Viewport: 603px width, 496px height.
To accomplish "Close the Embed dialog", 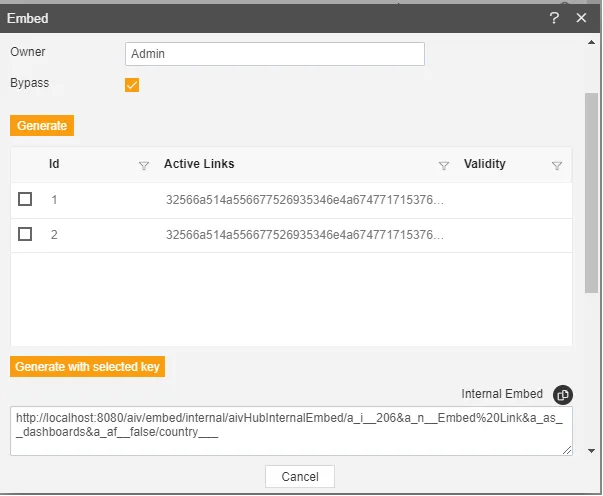I will 581,18.
